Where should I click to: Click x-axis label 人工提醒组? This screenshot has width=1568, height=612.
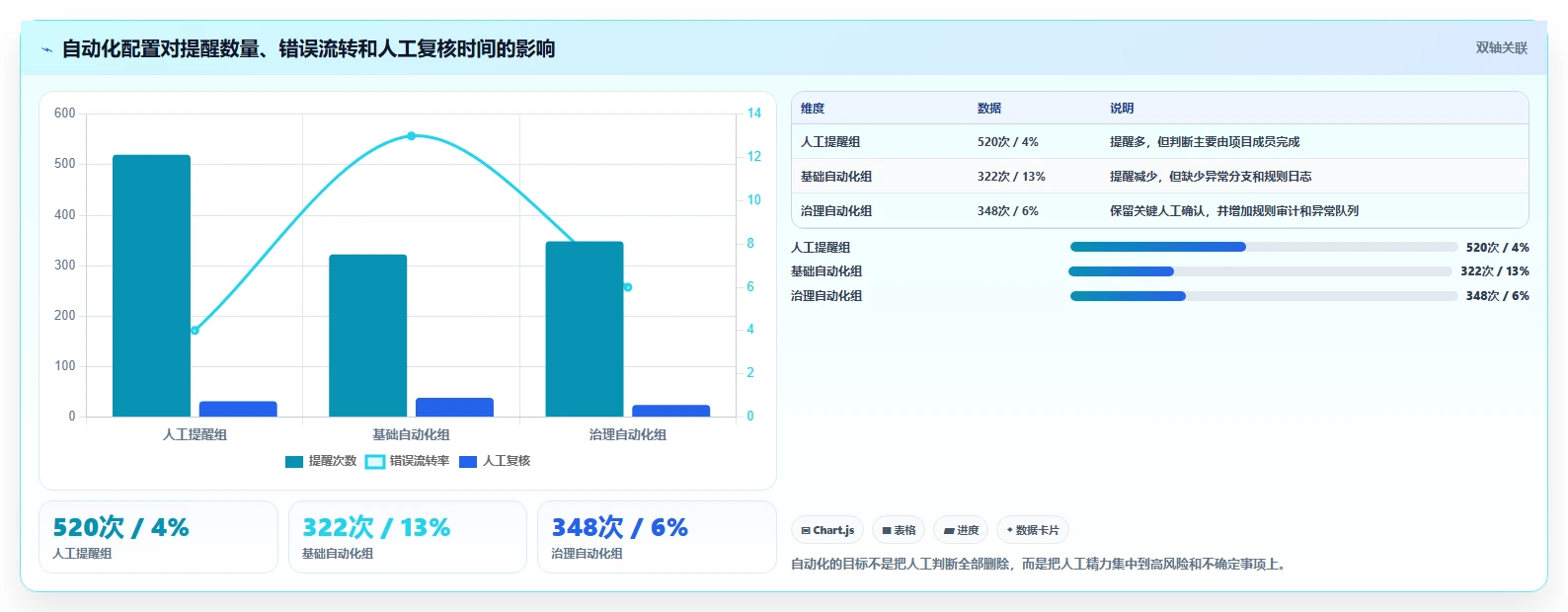195,434
